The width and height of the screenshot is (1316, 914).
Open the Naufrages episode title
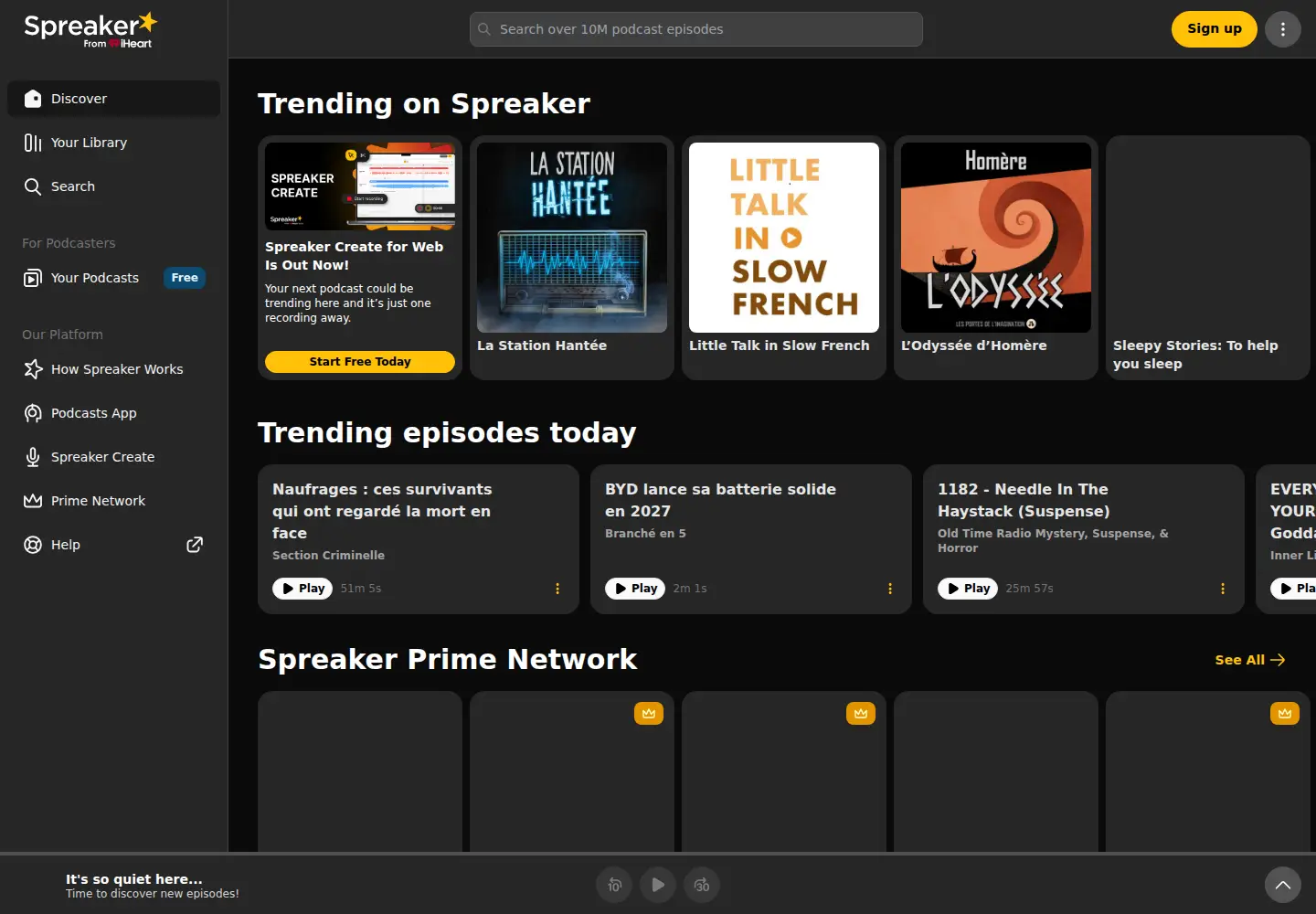pyautogui.click(x=382, y=512)
